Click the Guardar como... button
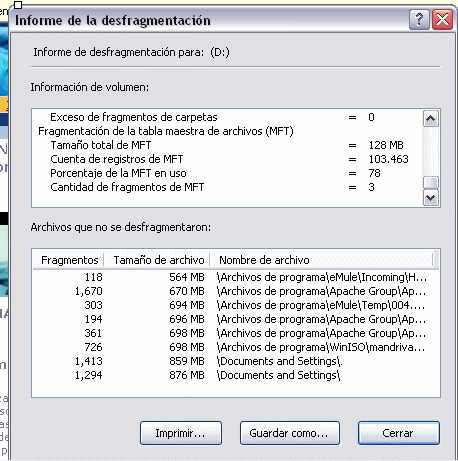Viewport: 458px width, 461px height. 290,433
